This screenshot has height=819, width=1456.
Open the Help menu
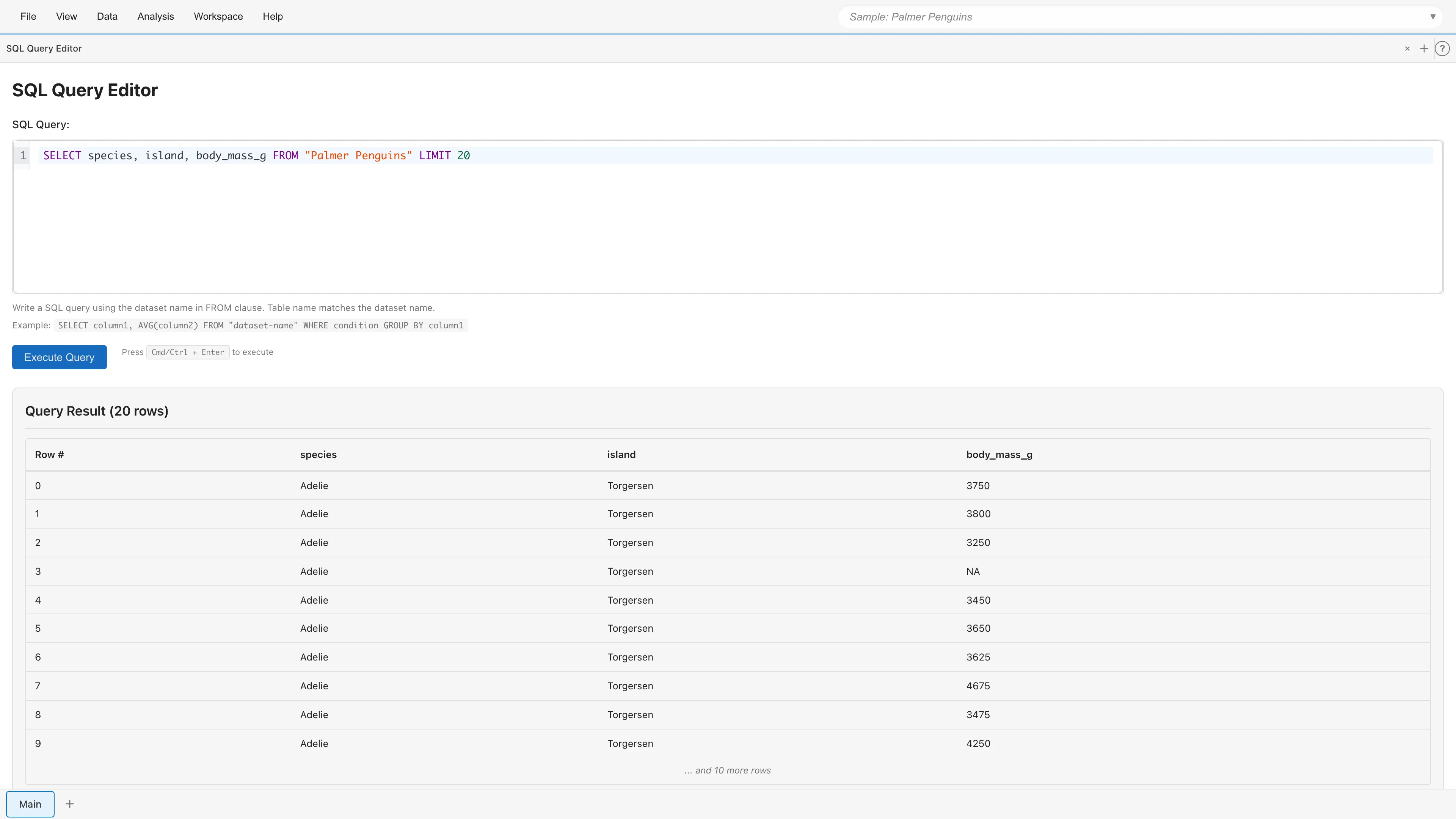click(273, 16)
